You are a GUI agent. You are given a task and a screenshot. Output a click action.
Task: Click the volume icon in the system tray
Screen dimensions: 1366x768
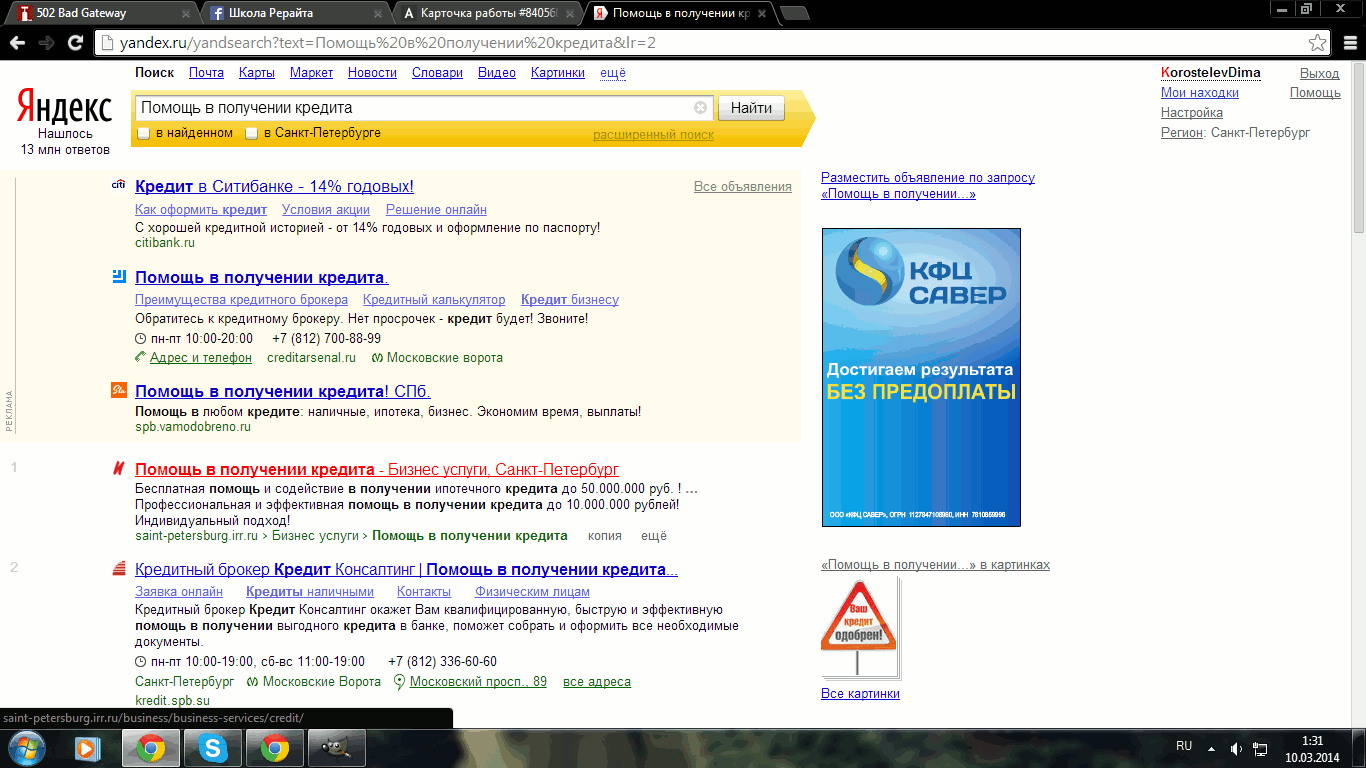[x=1236, y=748]
